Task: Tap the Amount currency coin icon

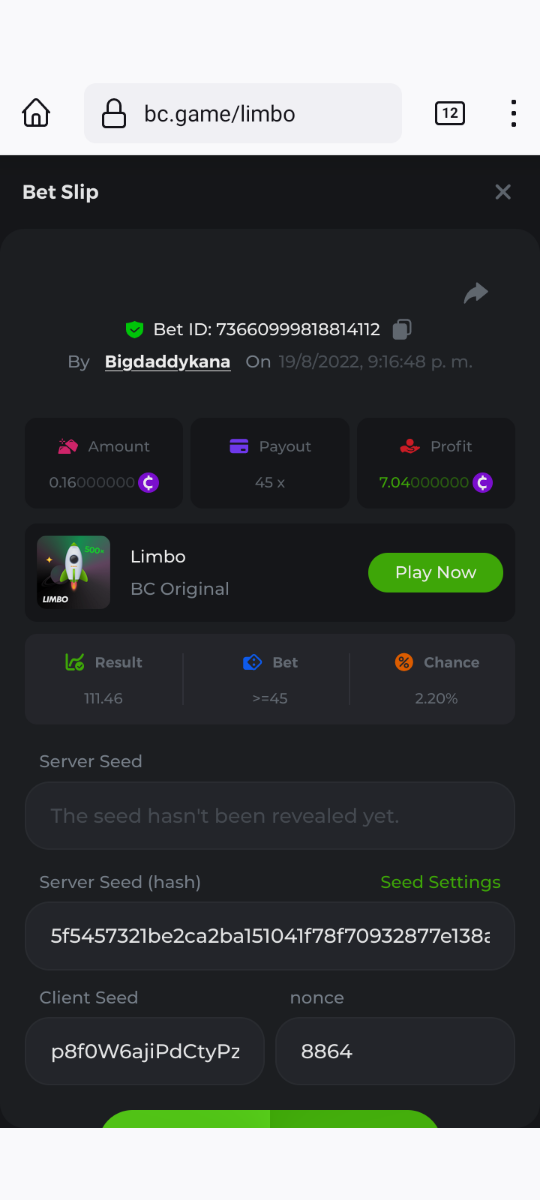Action: click(x=149, y=482)
